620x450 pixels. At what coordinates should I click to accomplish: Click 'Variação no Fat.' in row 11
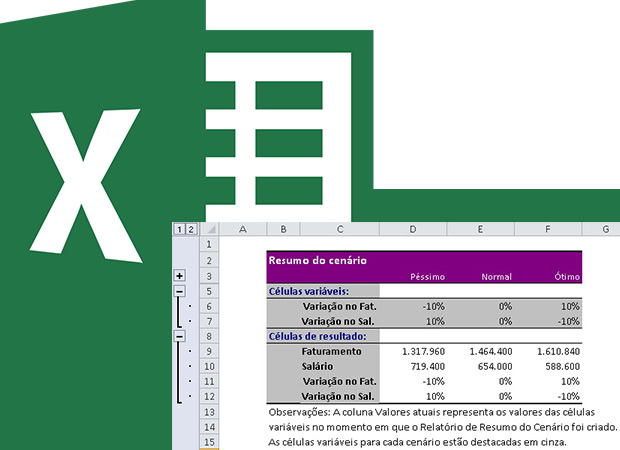[340, 382]
